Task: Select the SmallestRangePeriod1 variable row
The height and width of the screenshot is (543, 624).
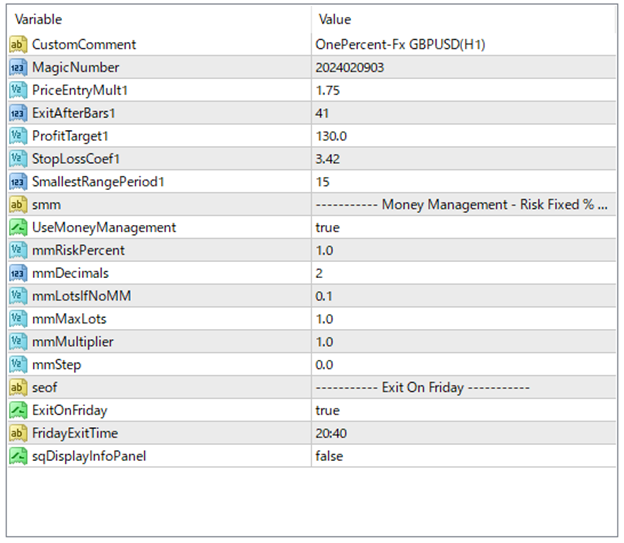Action: click(98, 181)
